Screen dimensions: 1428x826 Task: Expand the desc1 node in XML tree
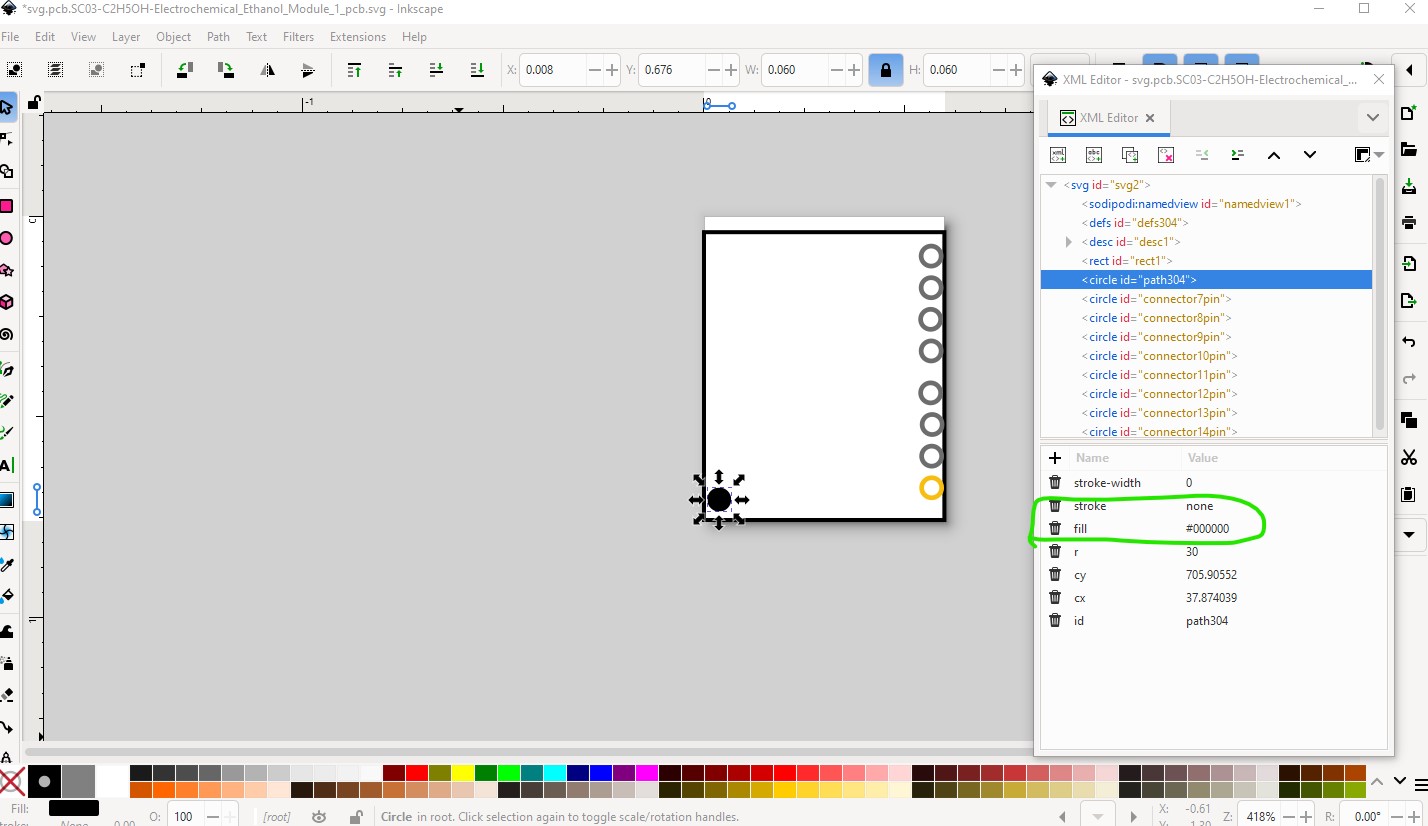click(1069, 242)
